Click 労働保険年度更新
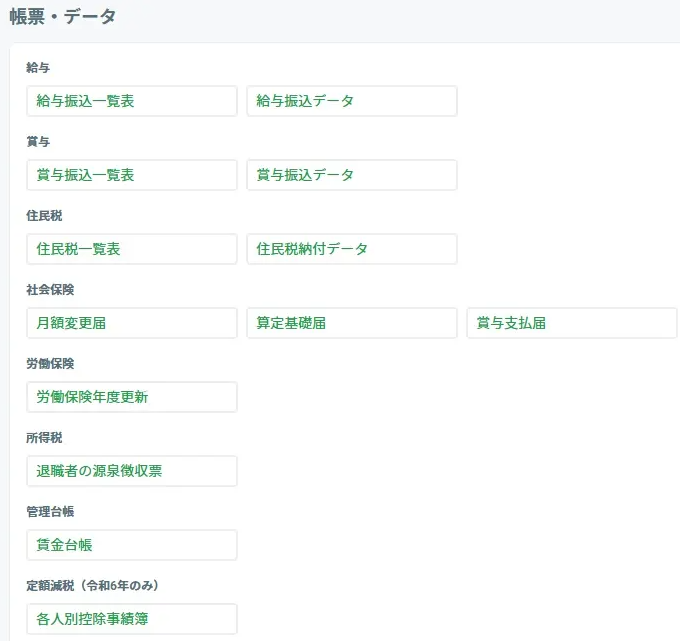The width and height of the screenshot is (680, 641). (131, 397)
